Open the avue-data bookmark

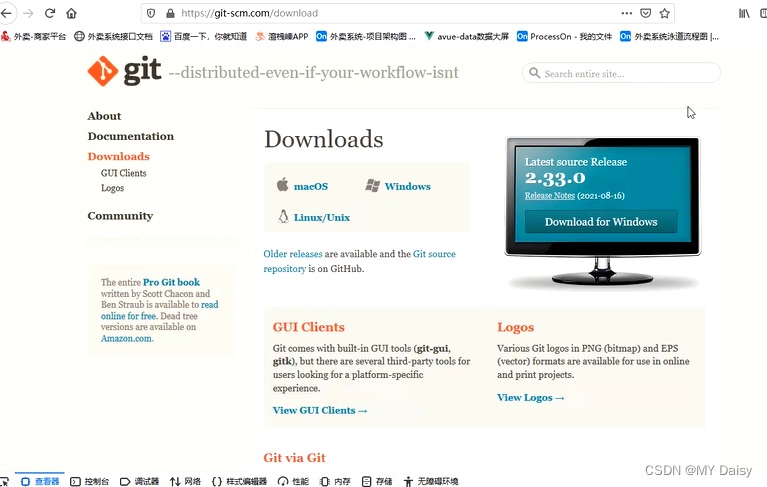(467, 36)
